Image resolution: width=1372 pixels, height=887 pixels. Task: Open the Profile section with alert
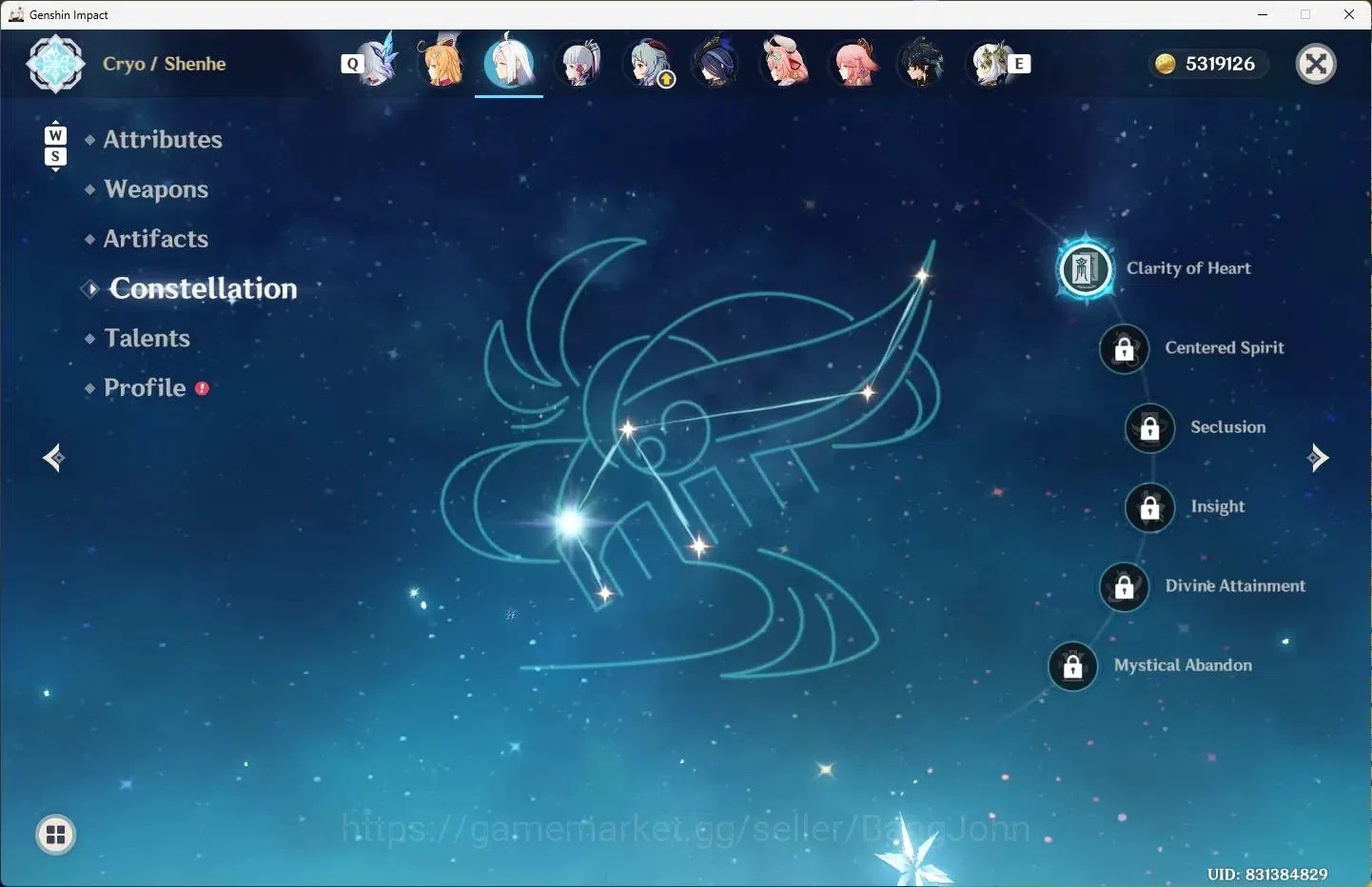(x=145, y=387)
